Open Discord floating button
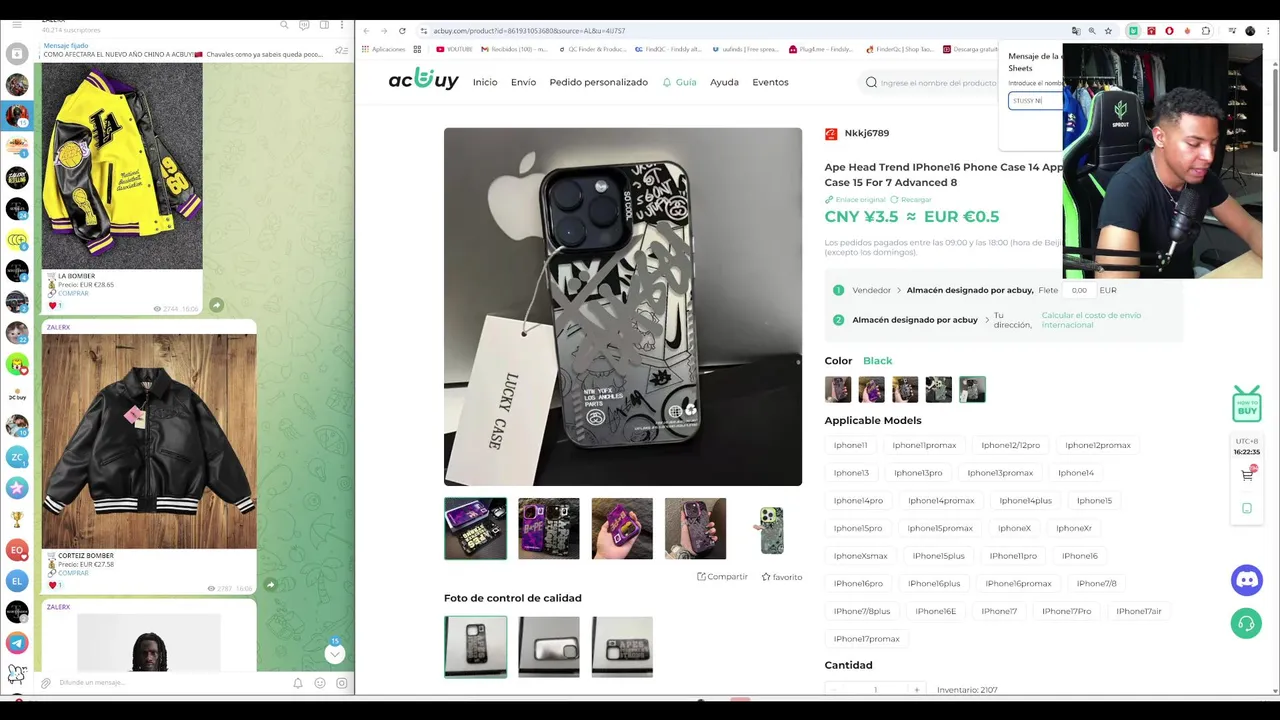The width and height of the screenshot is (1280, 720). [x=1246, y=580]
